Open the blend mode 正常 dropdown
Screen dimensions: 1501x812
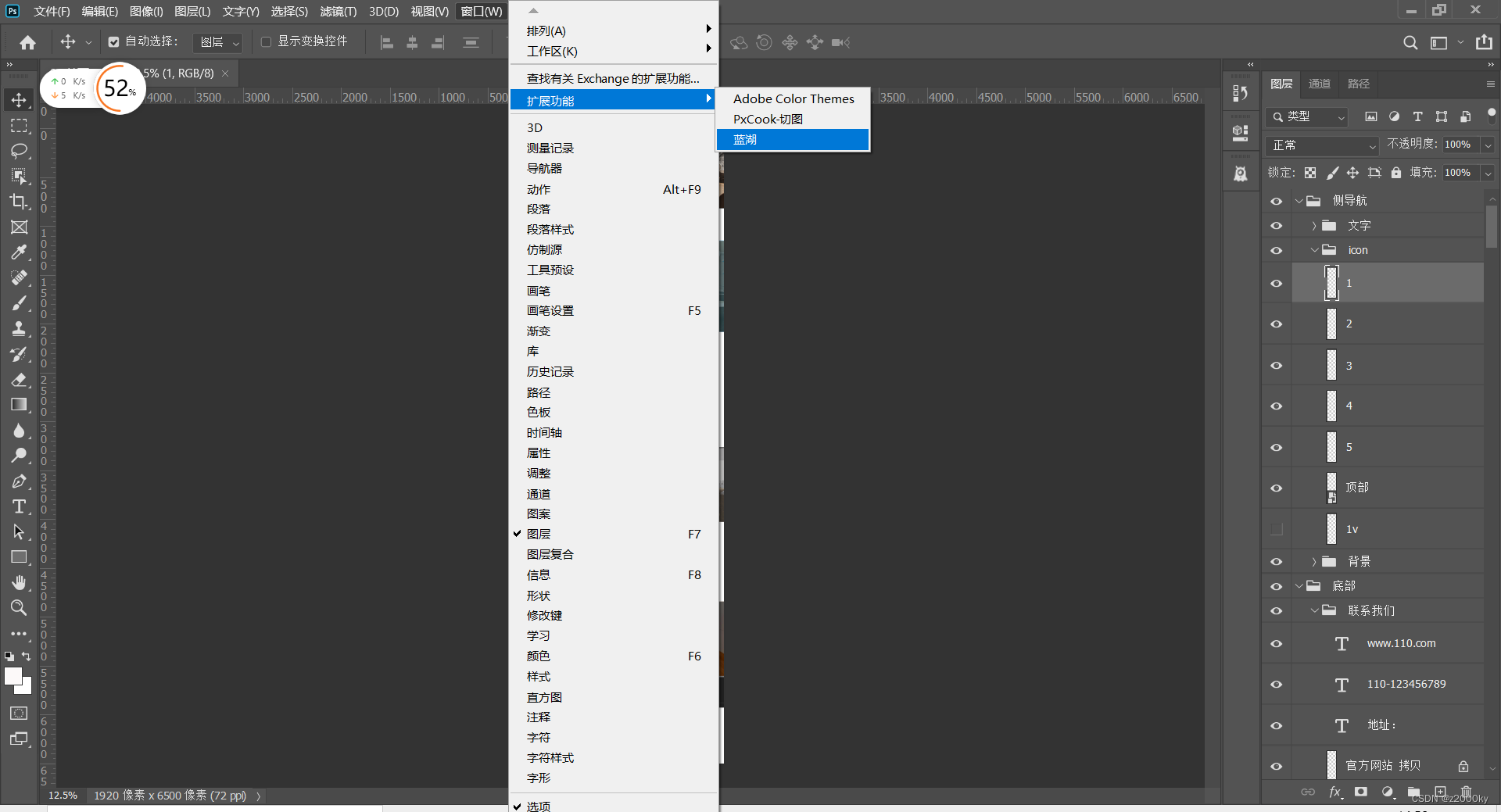pyautogui.click(x=1323, y=145)
